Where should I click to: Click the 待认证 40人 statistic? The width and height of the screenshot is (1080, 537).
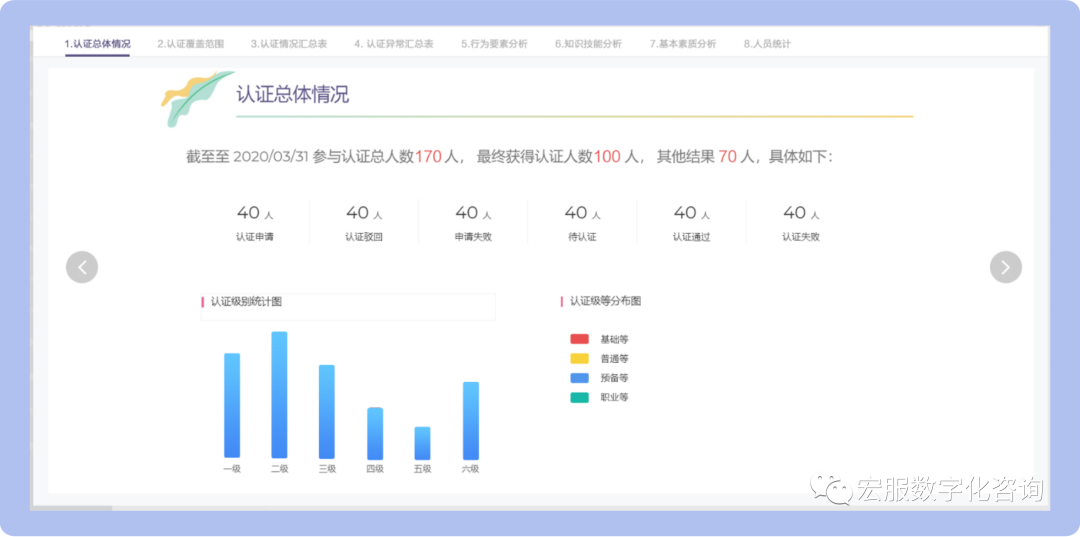(583, 223)
